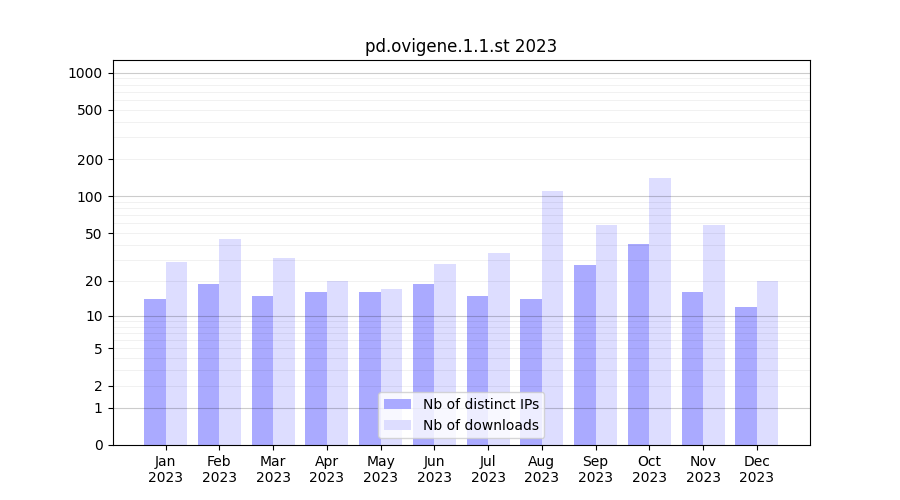The width and height of the screenshot is (900, 500).
Task: Click the October 2023 downloads bar
Action: point(660,311)
